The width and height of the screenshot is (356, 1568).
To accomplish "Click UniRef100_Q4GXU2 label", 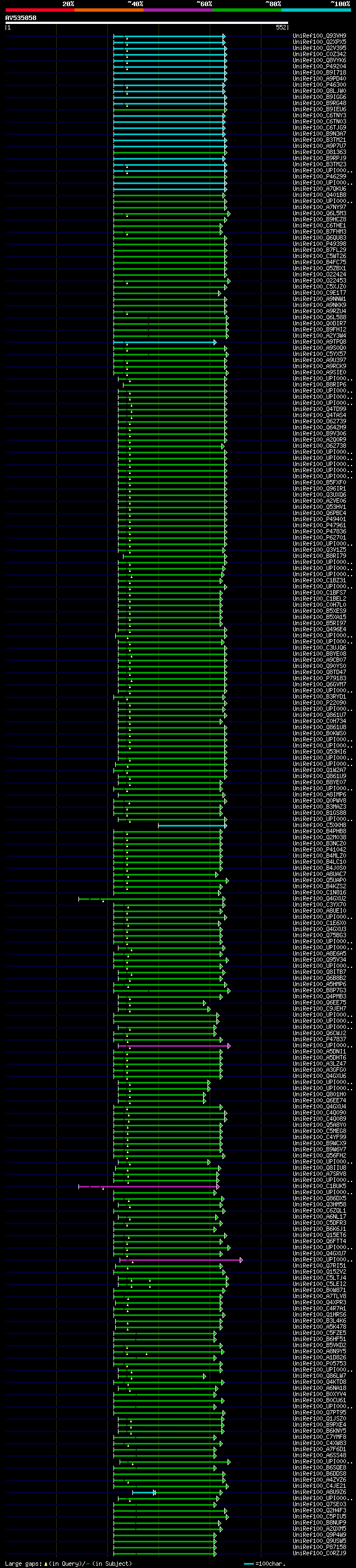I will click(319, 898).
